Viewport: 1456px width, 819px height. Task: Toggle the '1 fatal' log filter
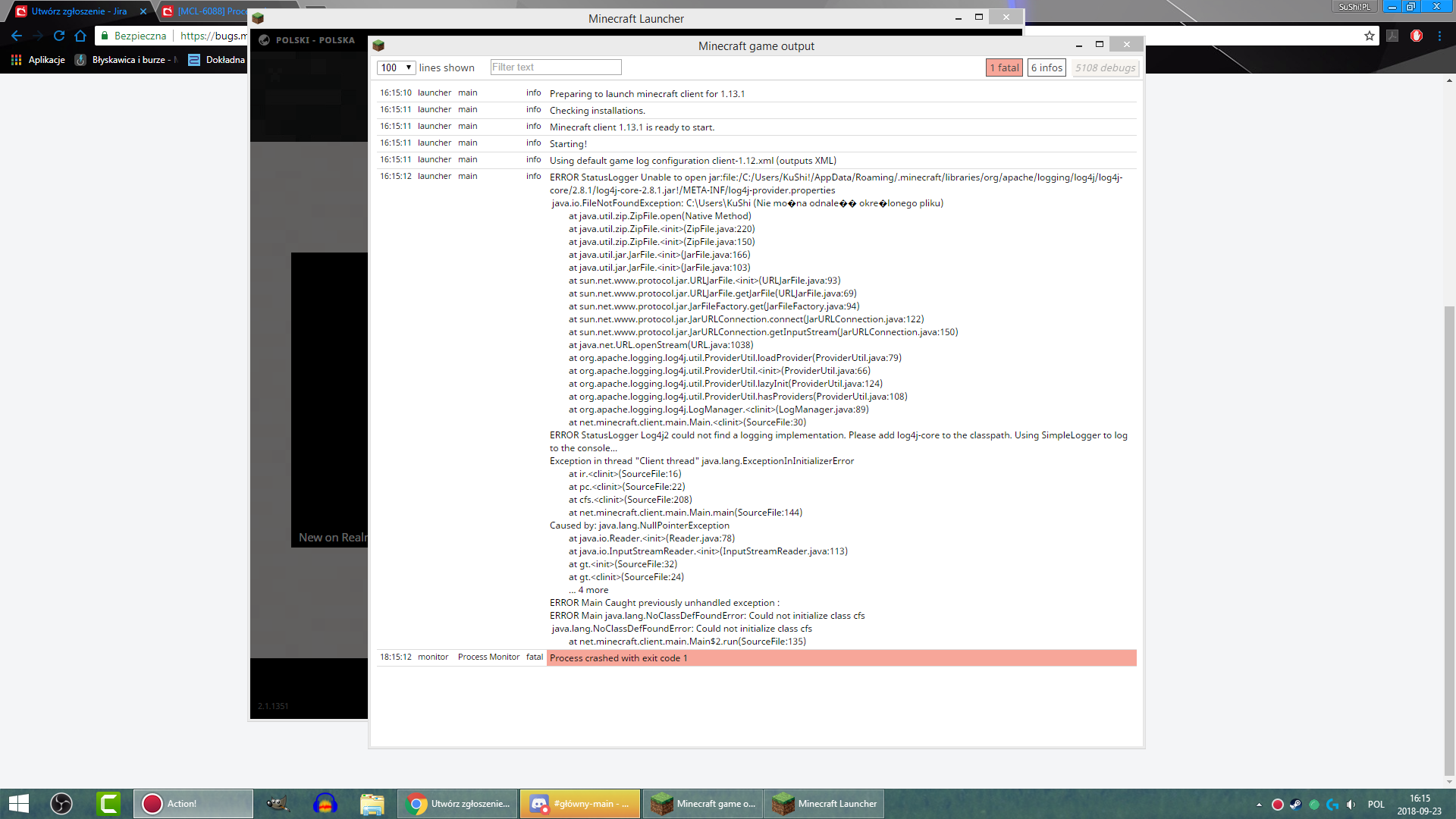[1004, 67]
